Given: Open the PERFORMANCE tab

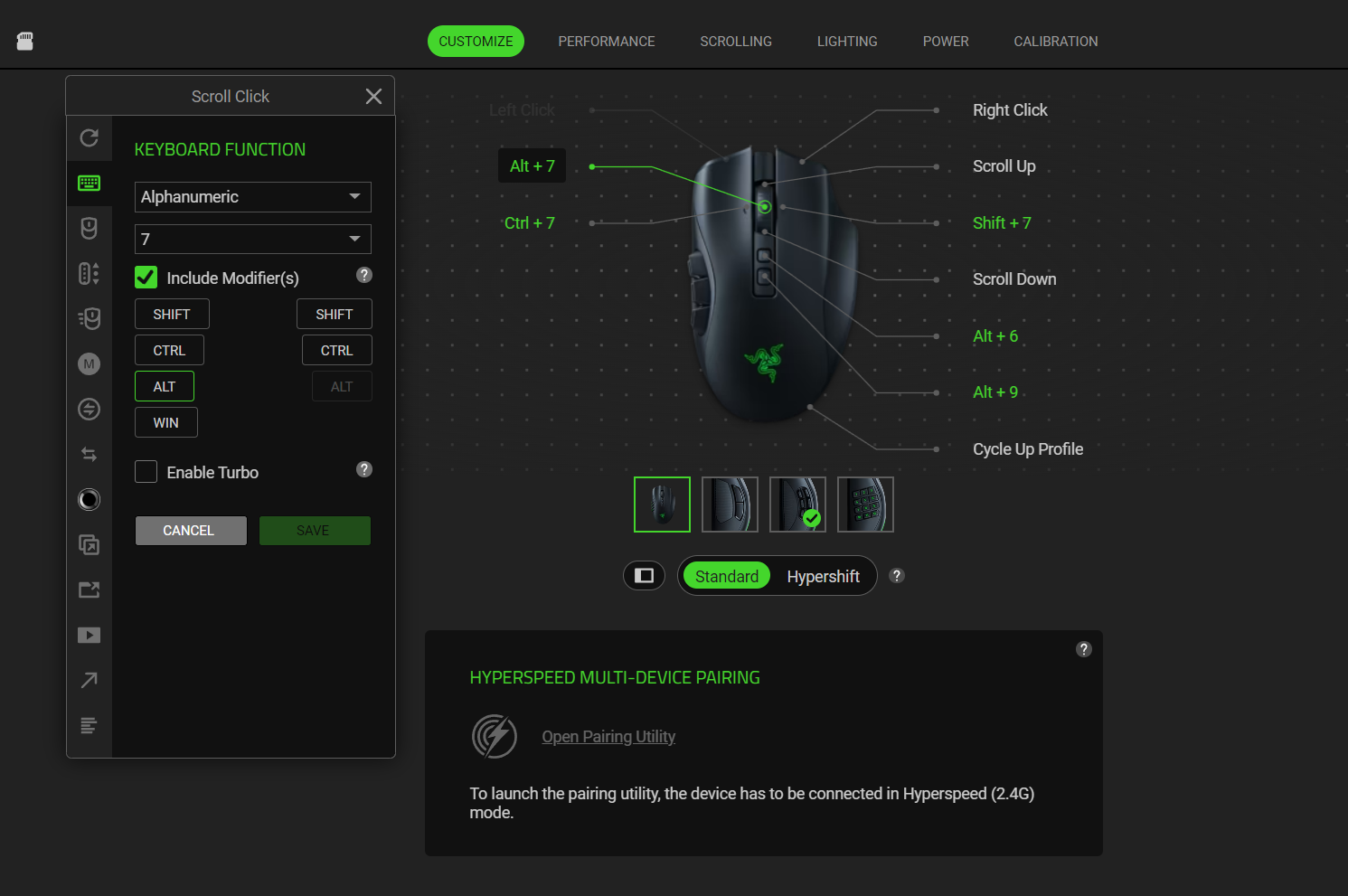Looking at the screenshot, I should (607, 42).
